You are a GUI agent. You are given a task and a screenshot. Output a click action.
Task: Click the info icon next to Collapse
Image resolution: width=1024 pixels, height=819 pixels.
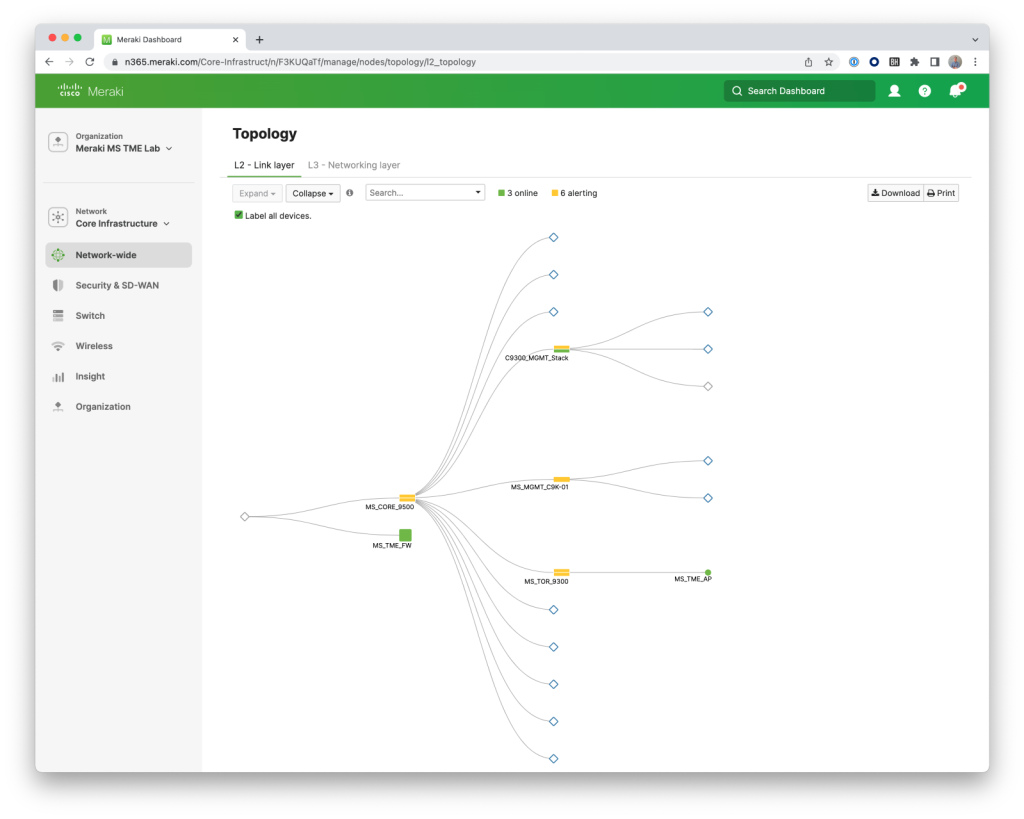pos(350,193)
